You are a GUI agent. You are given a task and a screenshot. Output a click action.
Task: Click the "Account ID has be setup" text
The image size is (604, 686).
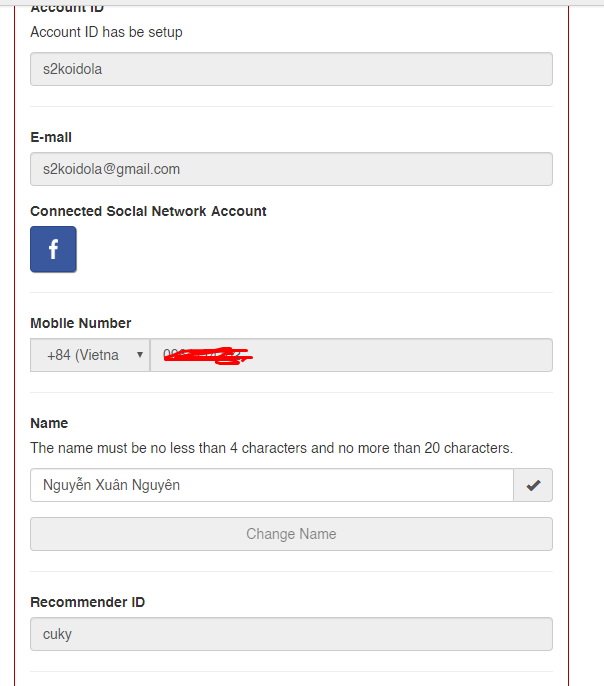pos(106,32)
